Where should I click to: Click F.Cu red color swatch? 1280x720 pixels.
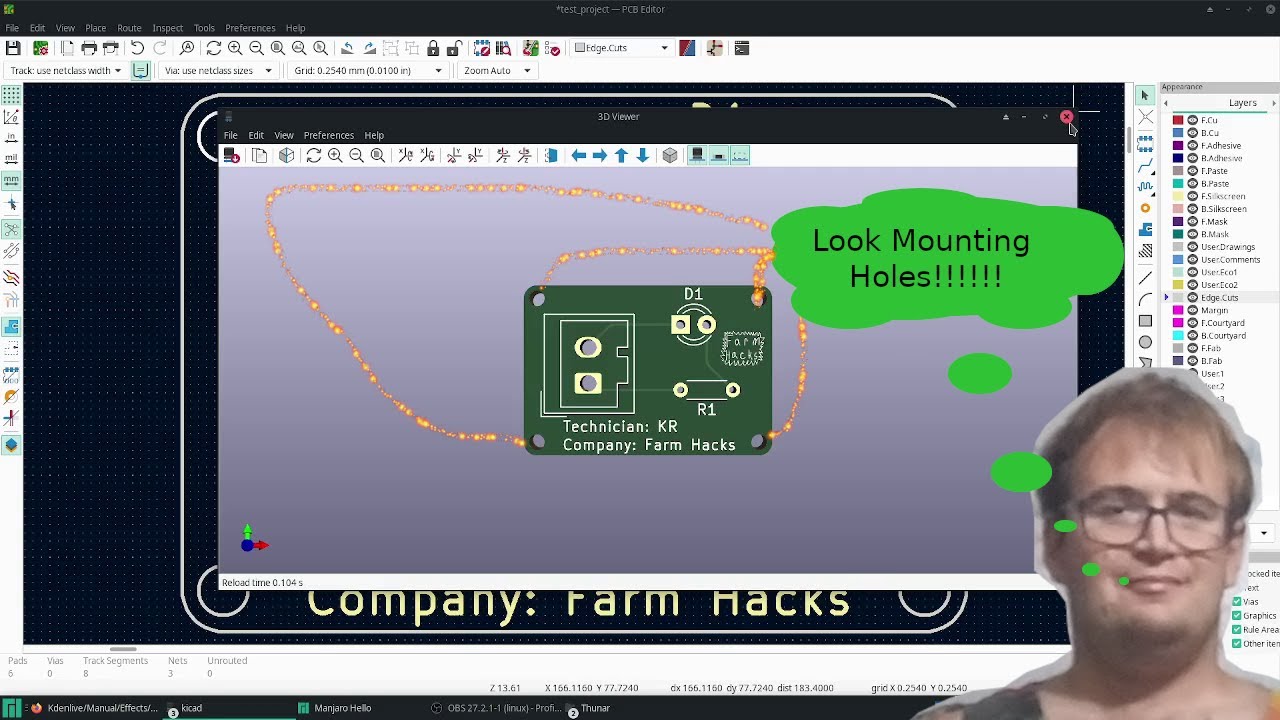pyautogui.click(x=1178, y=120)
